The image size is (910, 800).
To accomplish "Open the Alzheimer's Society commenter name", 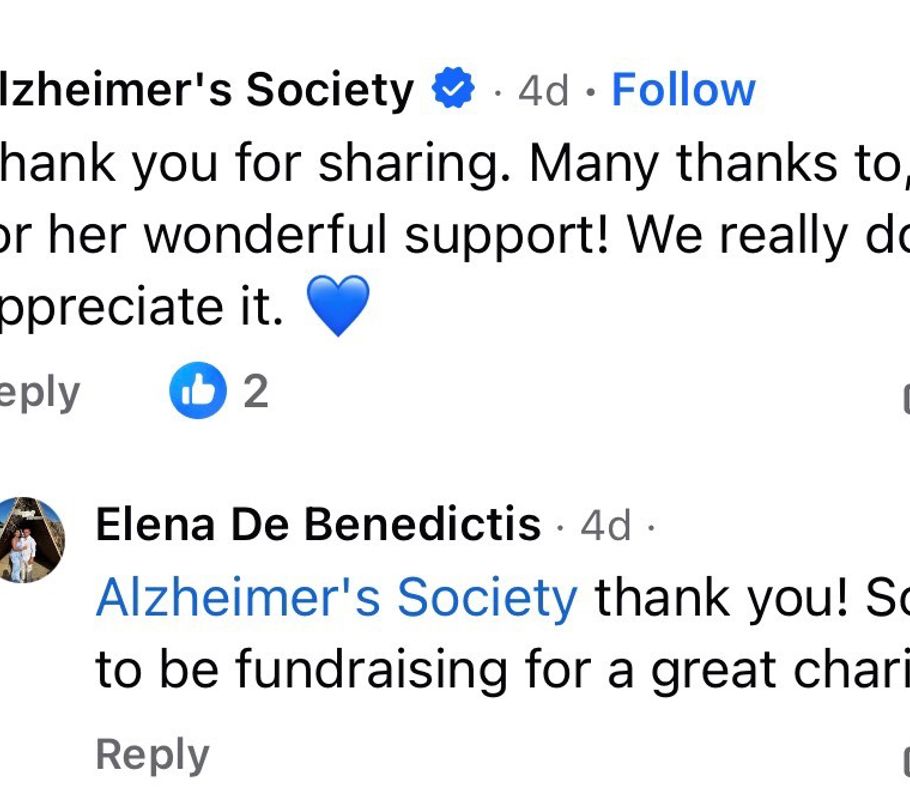I will click(206, 90).
